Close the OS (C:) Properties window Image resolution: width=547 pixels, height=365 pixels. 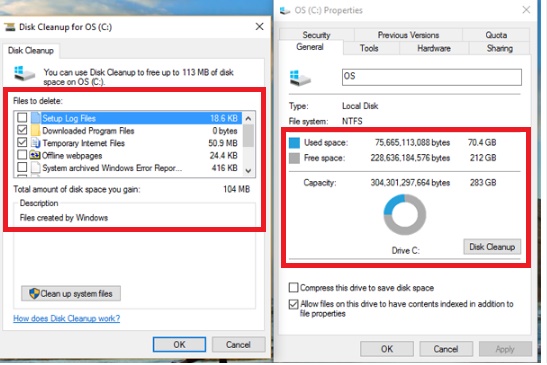[x=526, y=10]
